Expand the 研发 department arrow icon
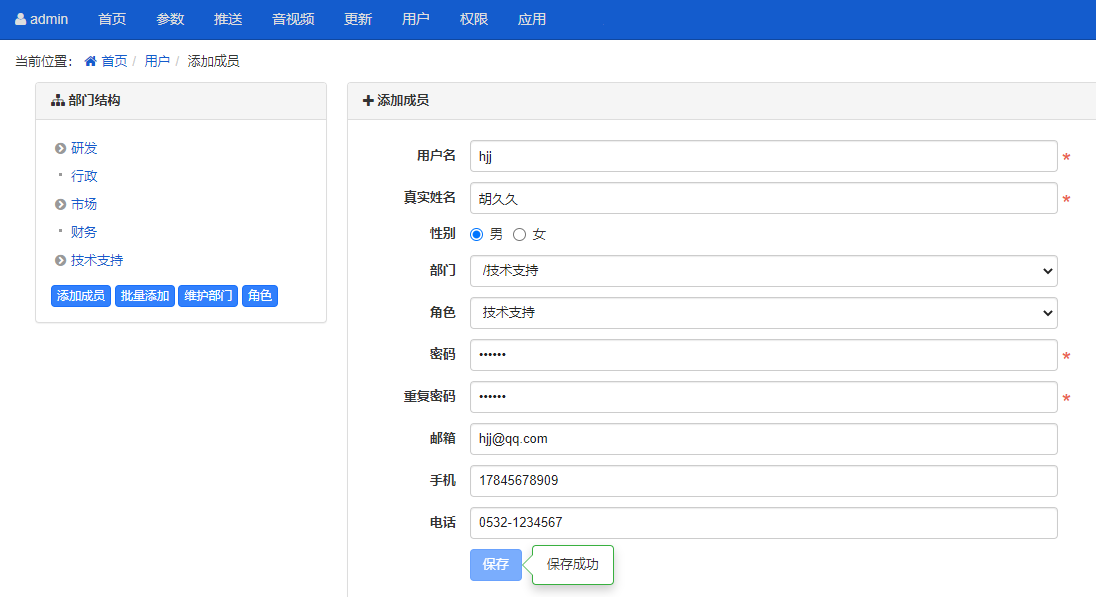 click(x=60, y=148)
